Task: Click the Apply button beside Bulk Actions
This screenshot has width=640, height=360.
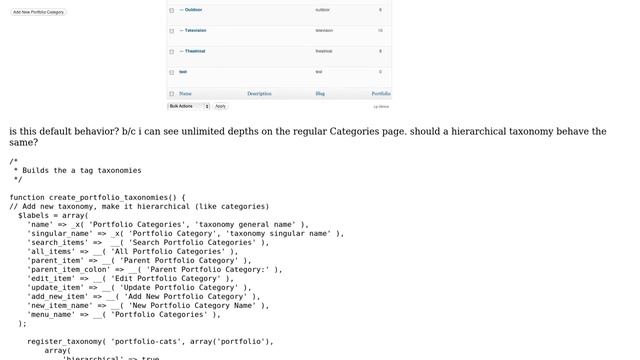Action: click(220, 107)
